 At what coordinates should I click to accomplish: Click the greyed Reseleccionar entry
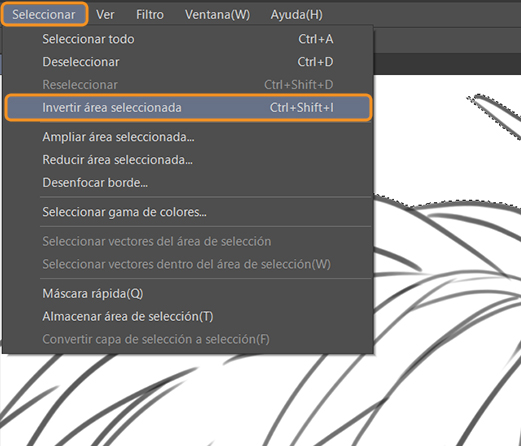point(188,85)
